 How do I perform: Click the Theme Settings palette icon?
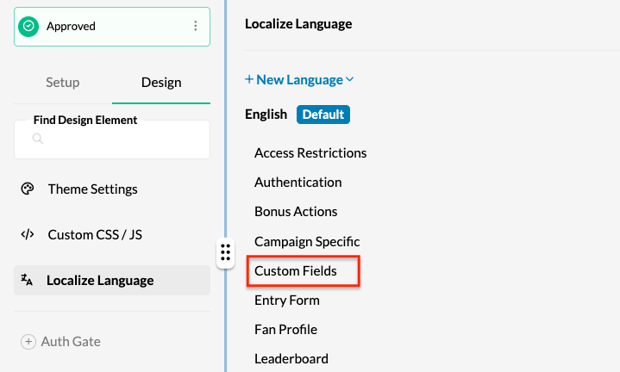(x=27, y=189)
